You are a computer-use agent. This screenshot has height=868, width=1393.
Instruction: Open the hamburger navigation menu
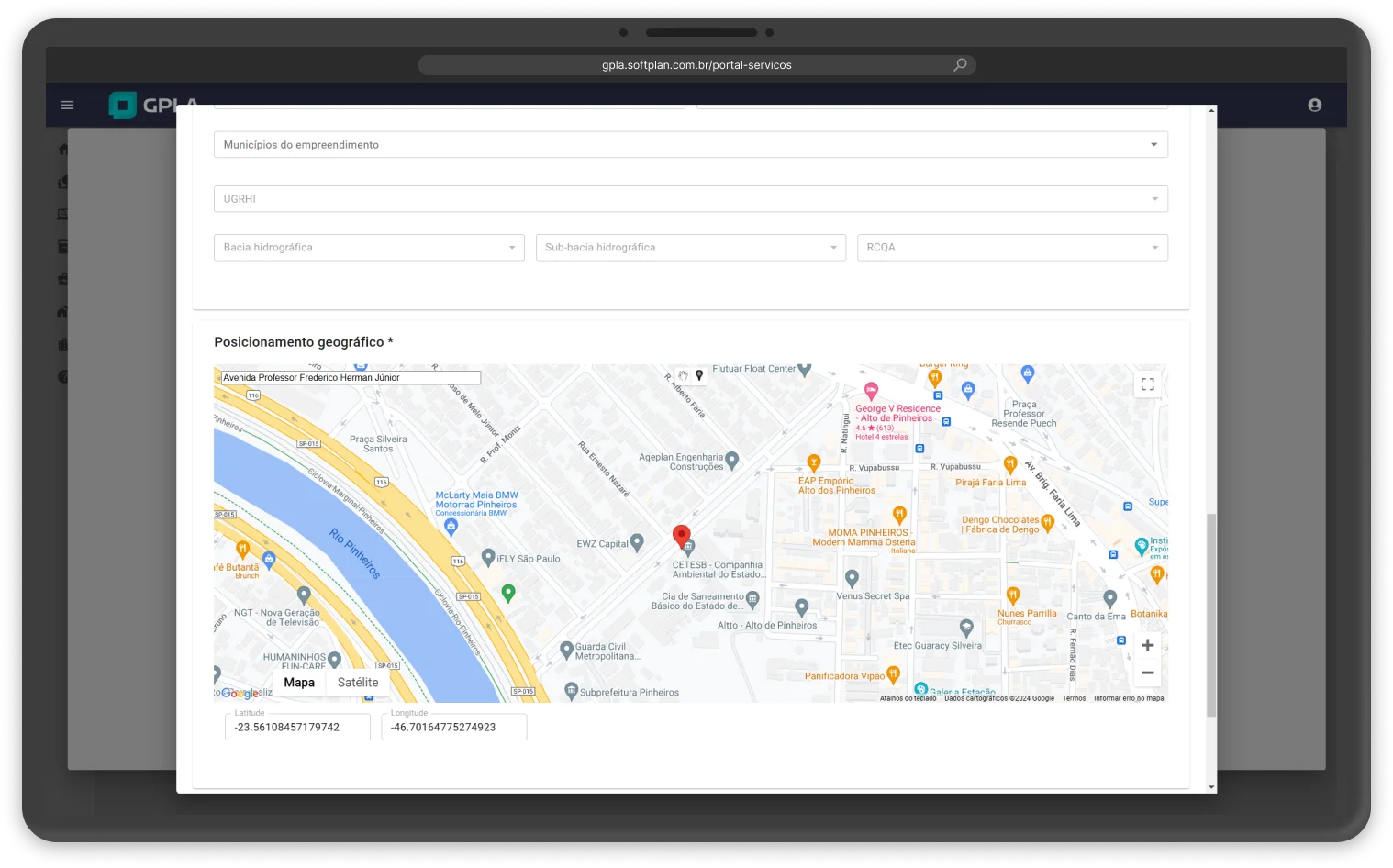point(67,105)
